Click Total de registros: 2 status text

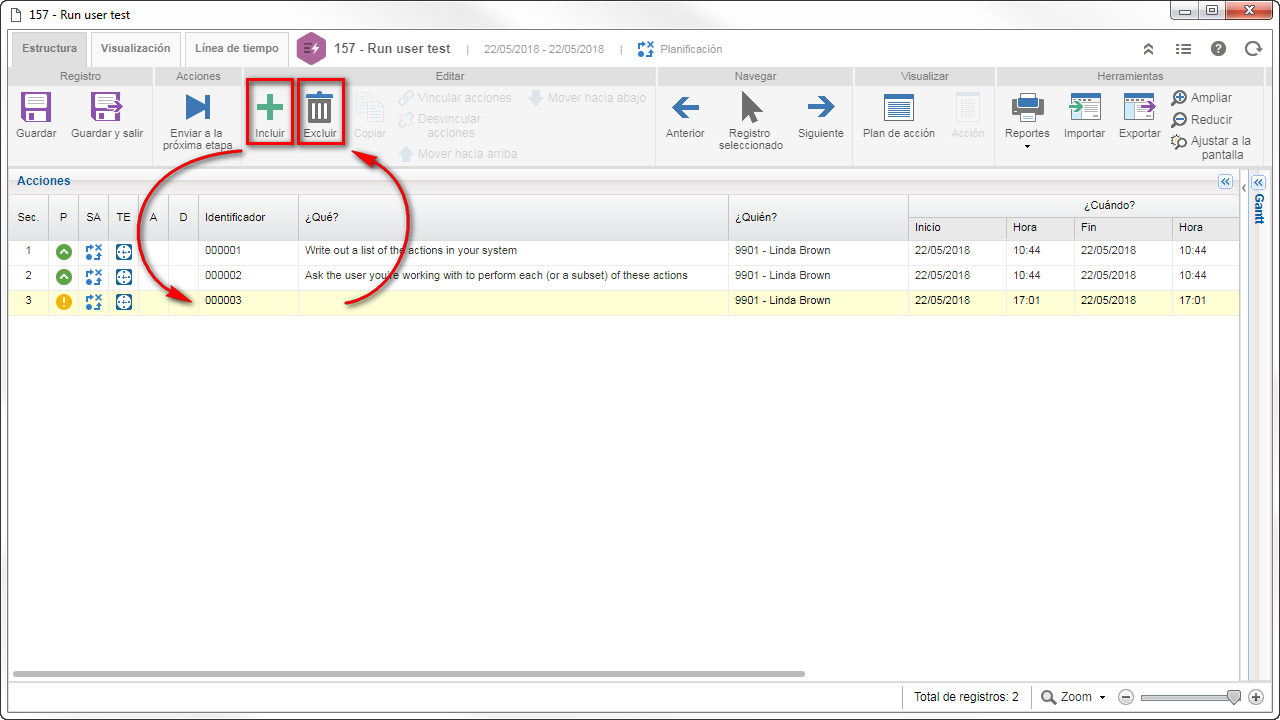coord(966,697)
